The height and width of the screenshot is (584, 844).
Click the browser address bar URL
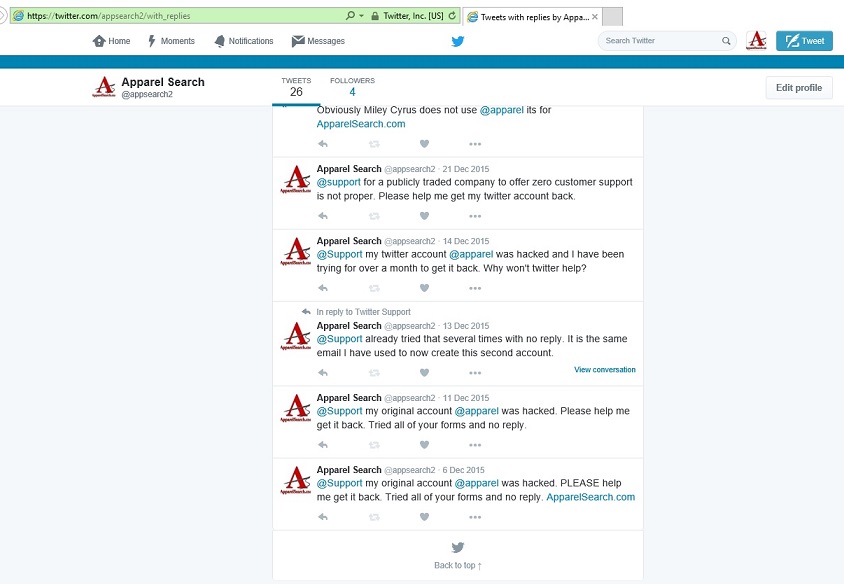point(108,16)
